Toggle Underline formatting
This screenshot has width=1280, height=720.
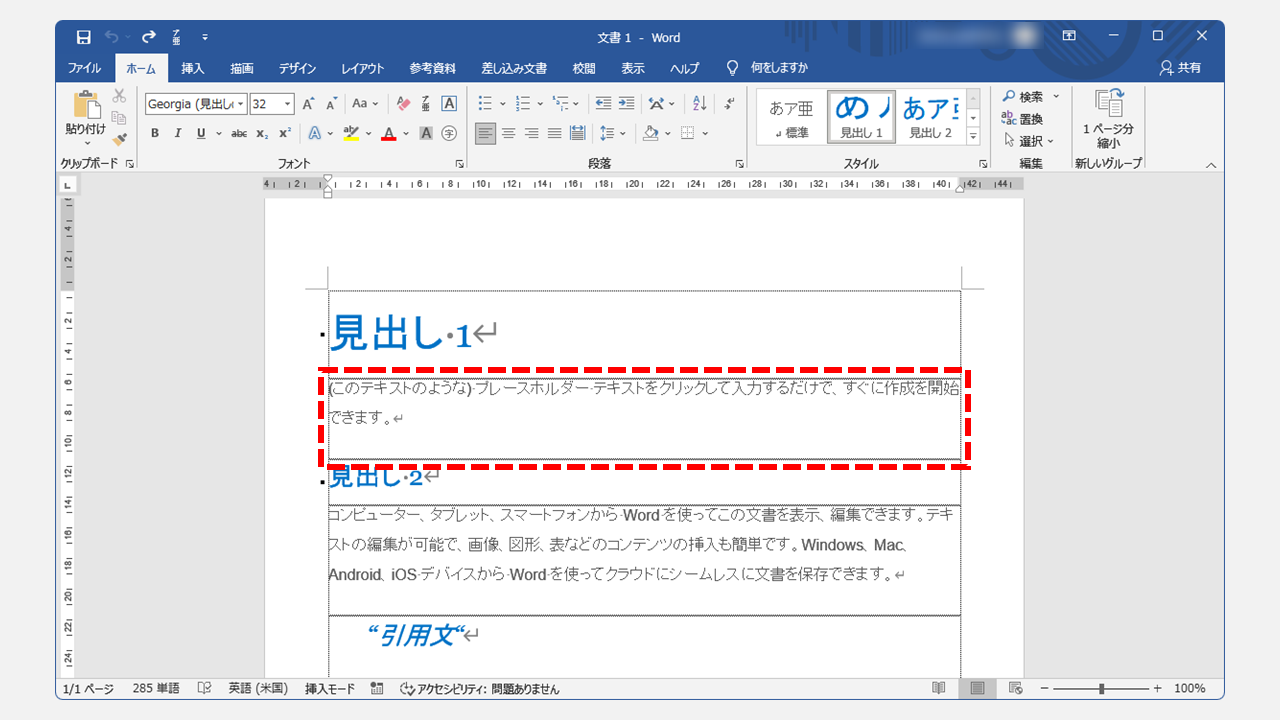point(201,133)
